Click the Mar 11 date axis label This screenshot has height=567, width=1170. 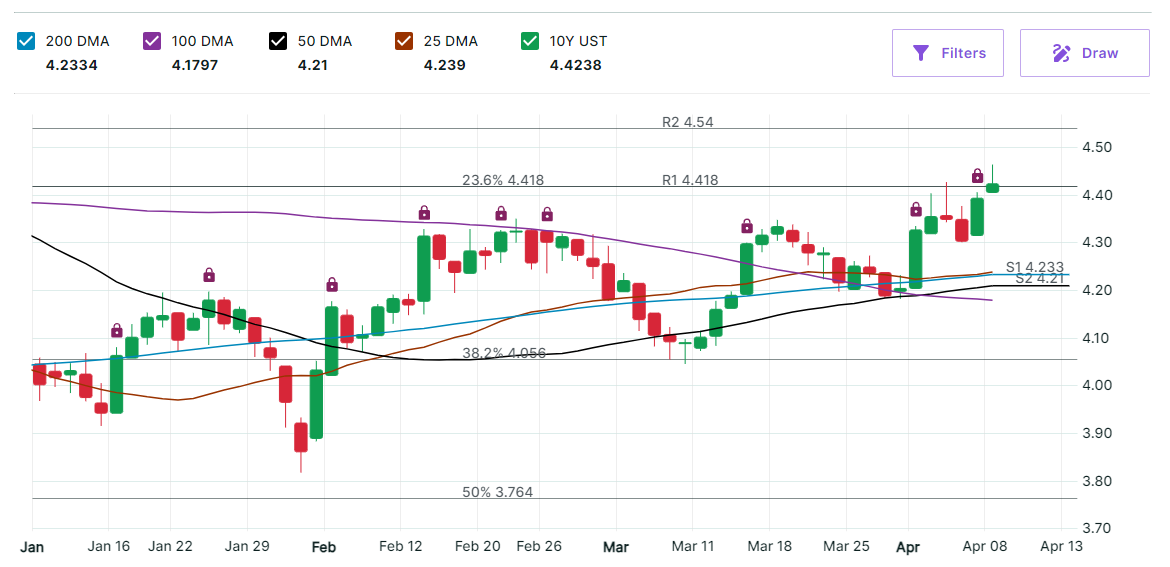(x=693, y=546)
